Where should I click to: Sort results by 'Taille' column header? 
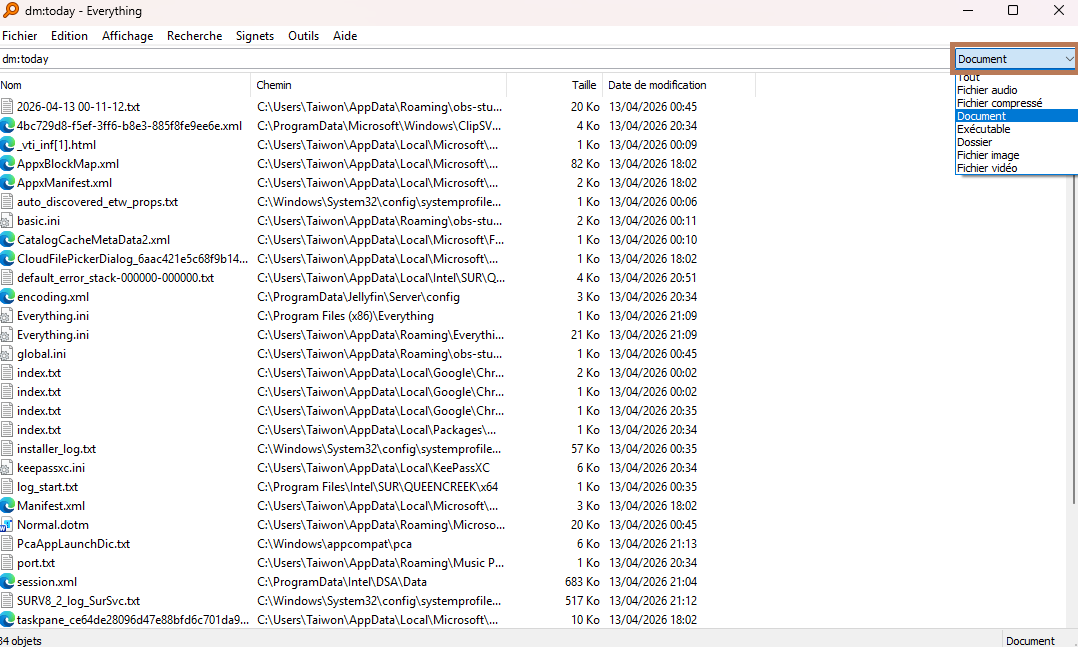(x=584, y=85)
